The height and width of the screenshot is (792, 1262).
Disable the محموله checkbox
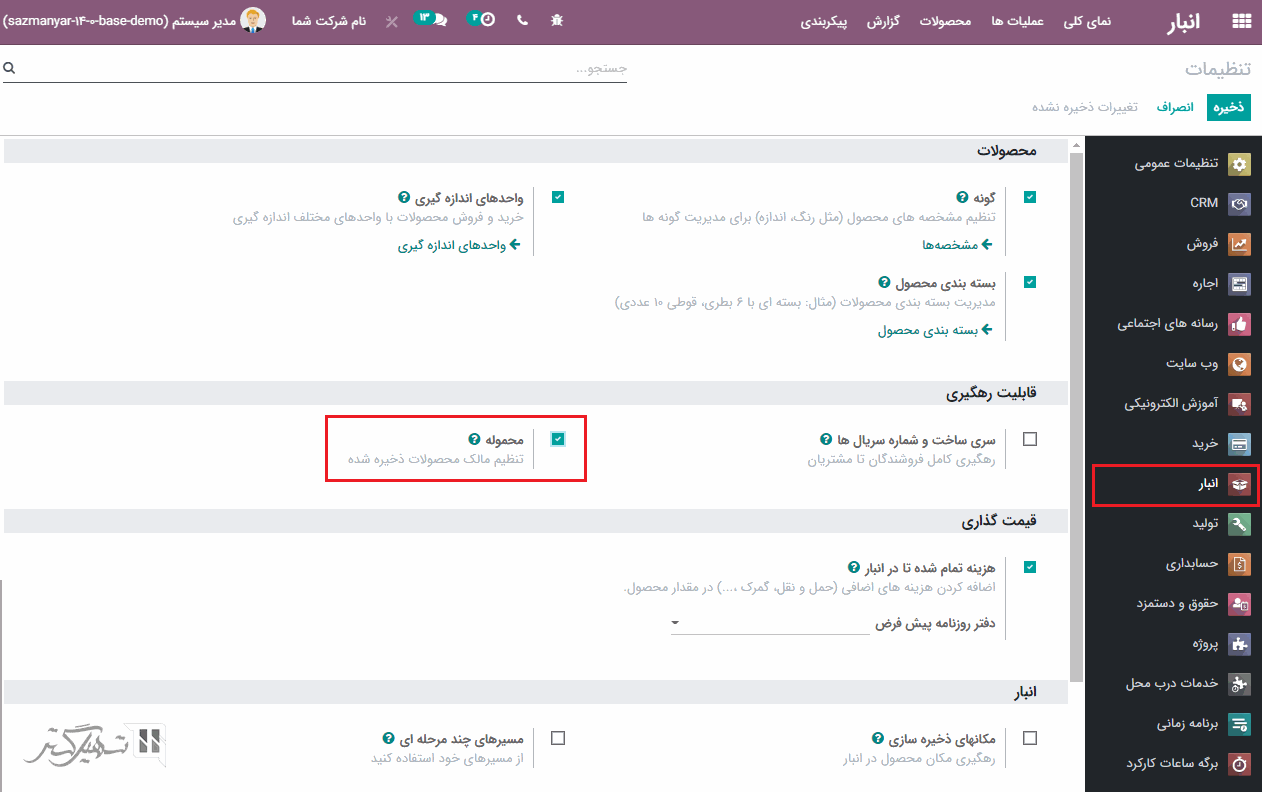click(x=558, y=439)
